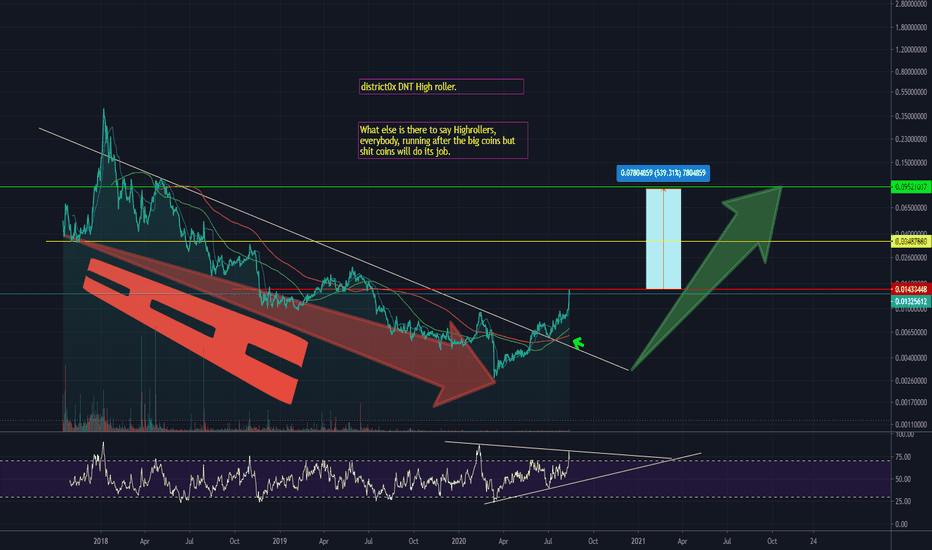This screenshot has width=932, height=550.
Task: Click the 0.00110000 price axis label
Action: (x=911, y=425)
